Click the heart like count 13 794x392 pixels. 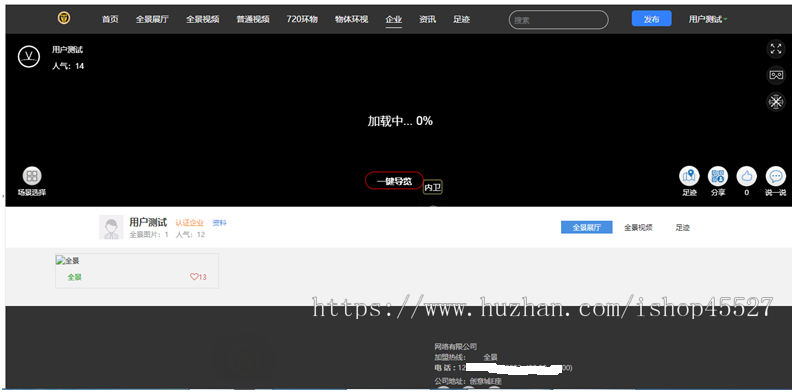click(198, 277)
